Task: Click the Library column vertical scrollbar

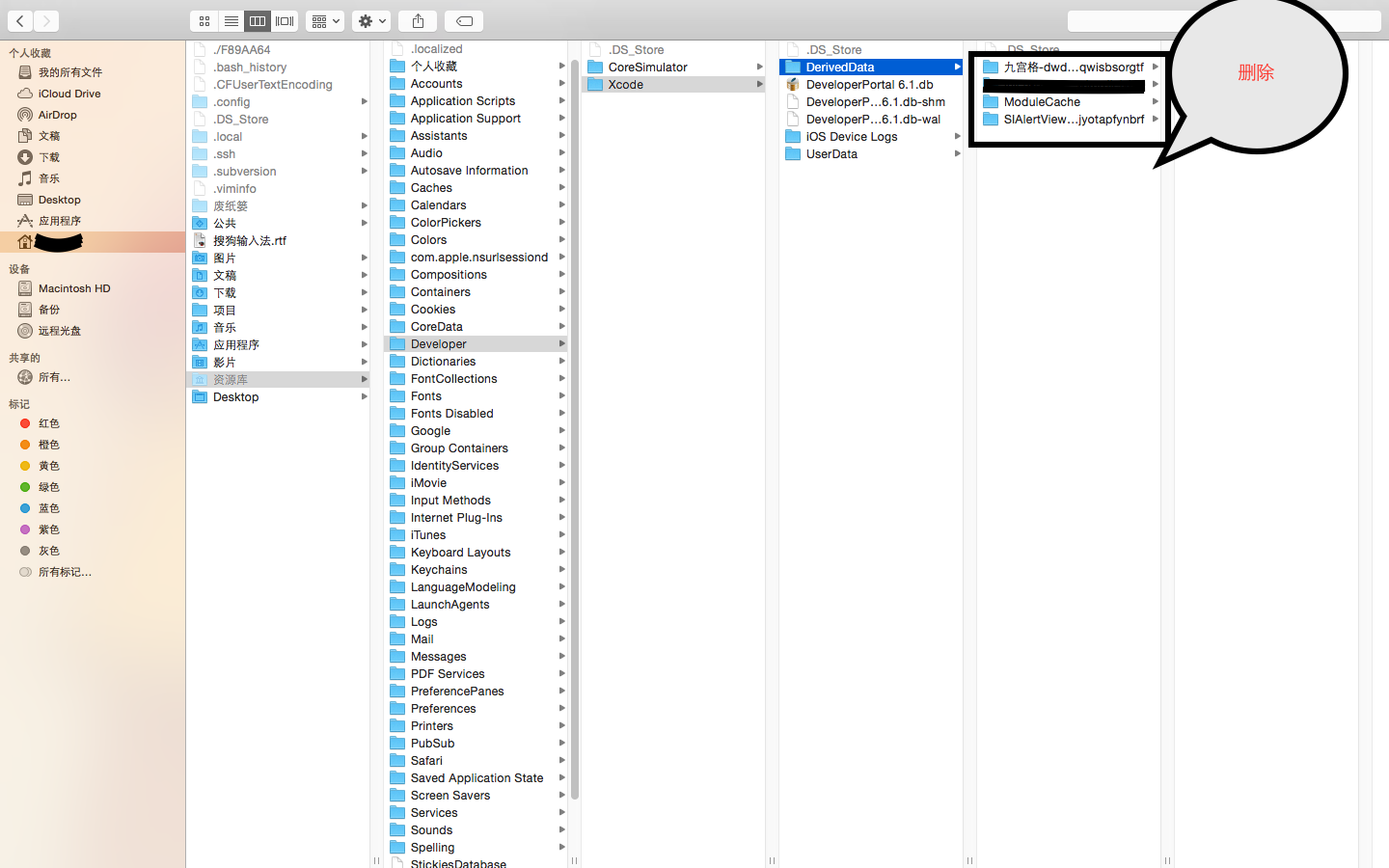Action: (x=575, y=429)
